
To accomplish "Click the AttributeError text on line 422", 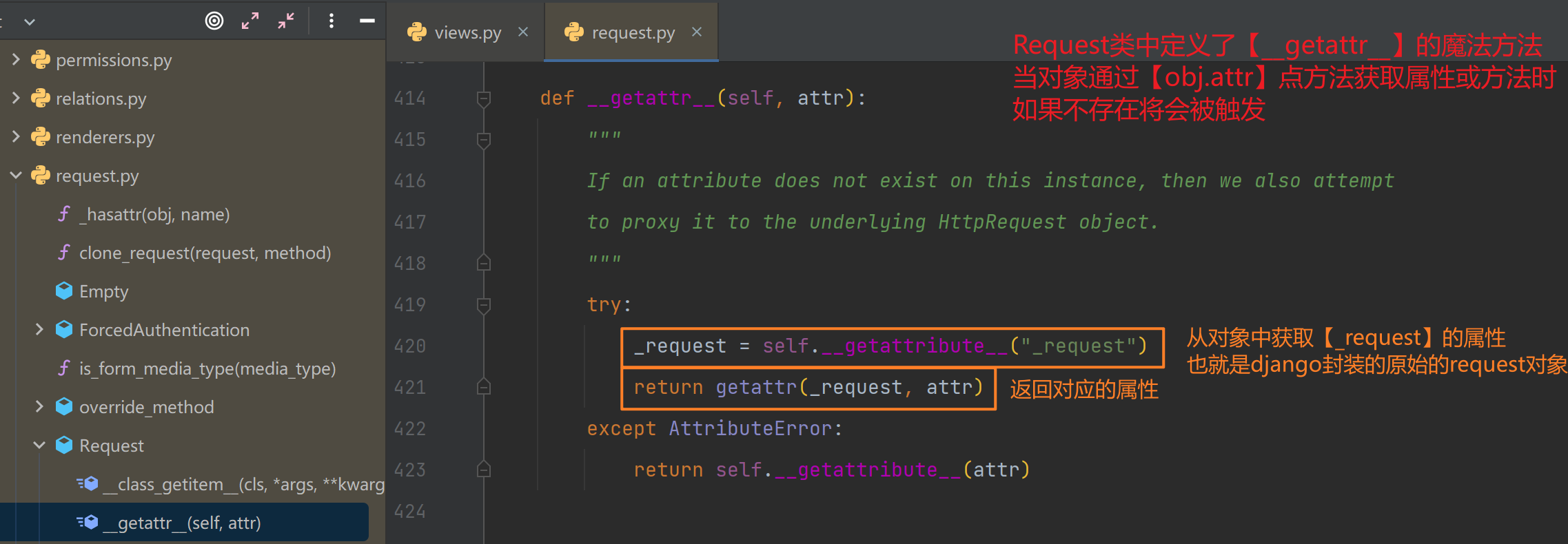I will click(750, 428).
